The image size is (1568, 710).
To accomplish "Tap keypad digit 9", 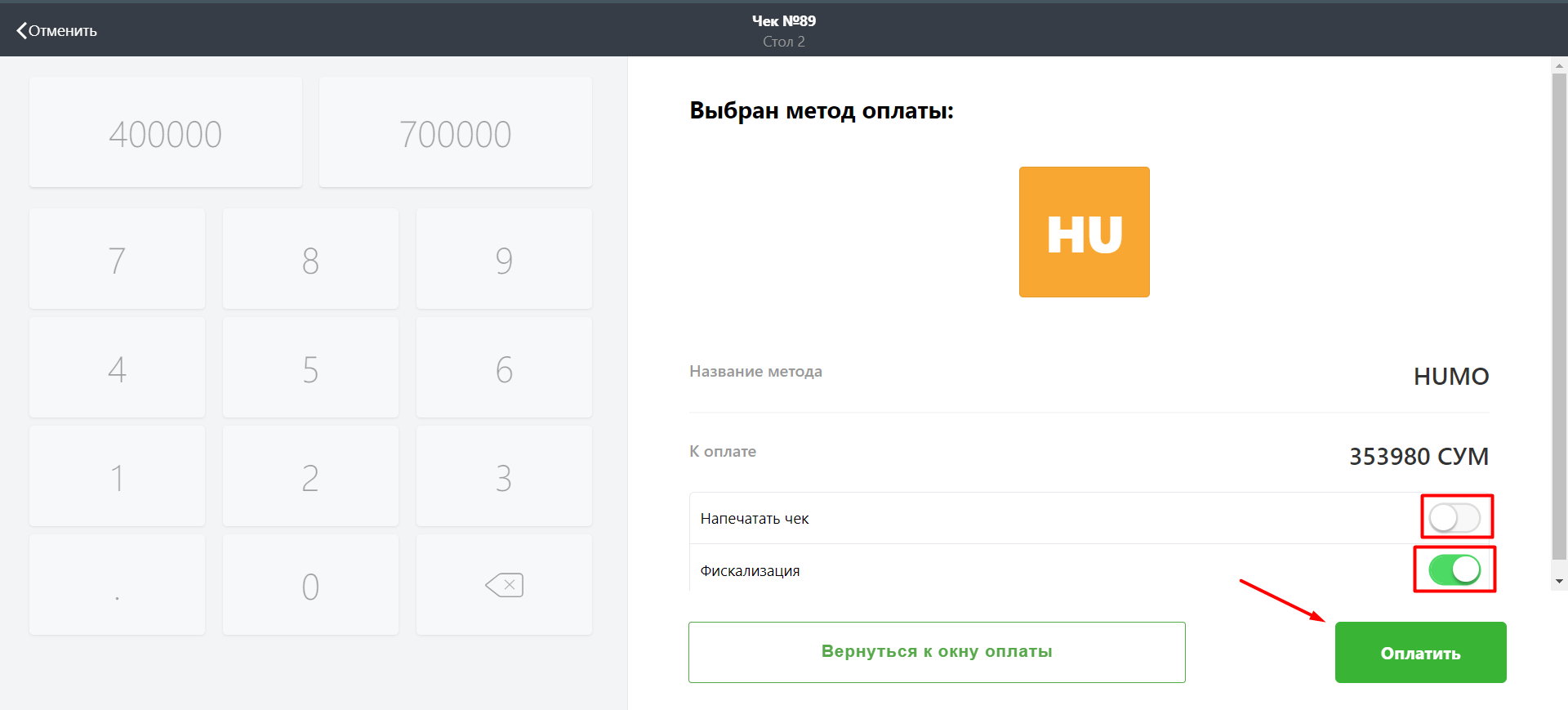I will [504, 259].
